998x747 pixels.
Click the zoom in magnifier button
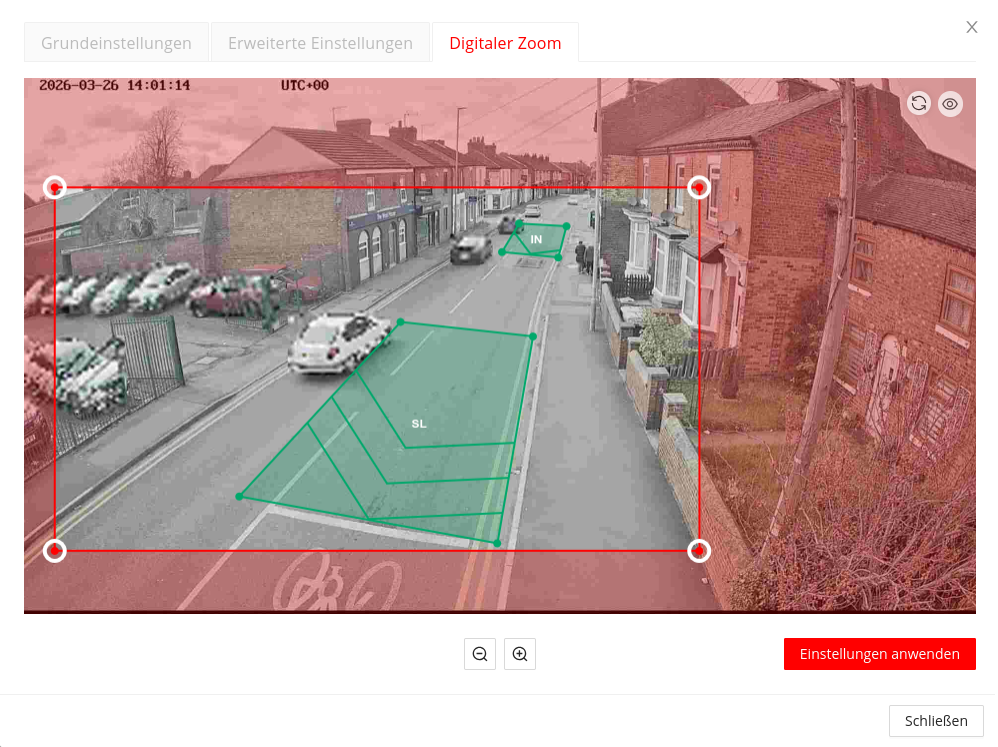(x=520, y=654)
